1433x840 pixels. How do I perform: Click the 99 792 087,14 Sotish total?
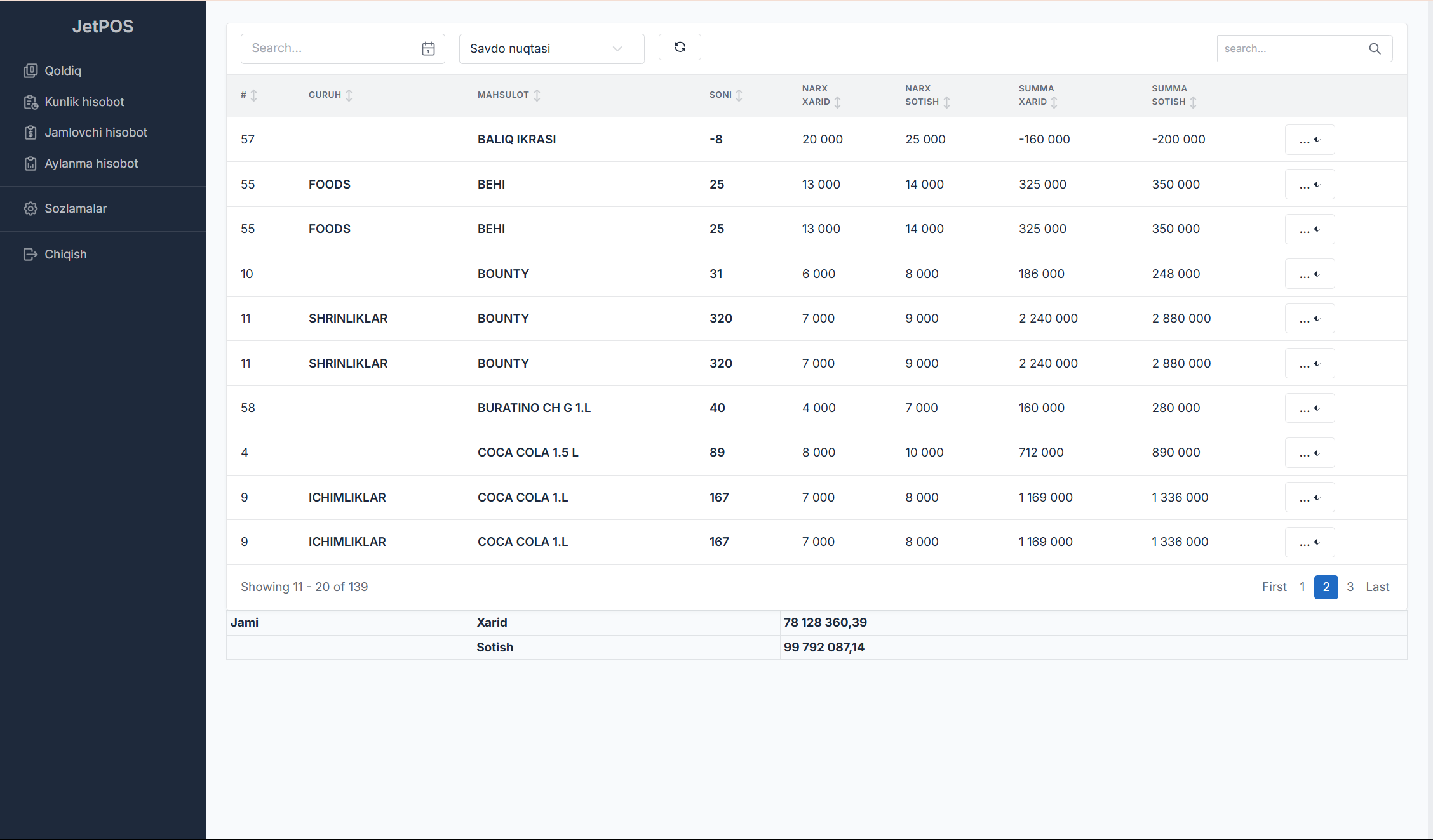click(824, 647)
